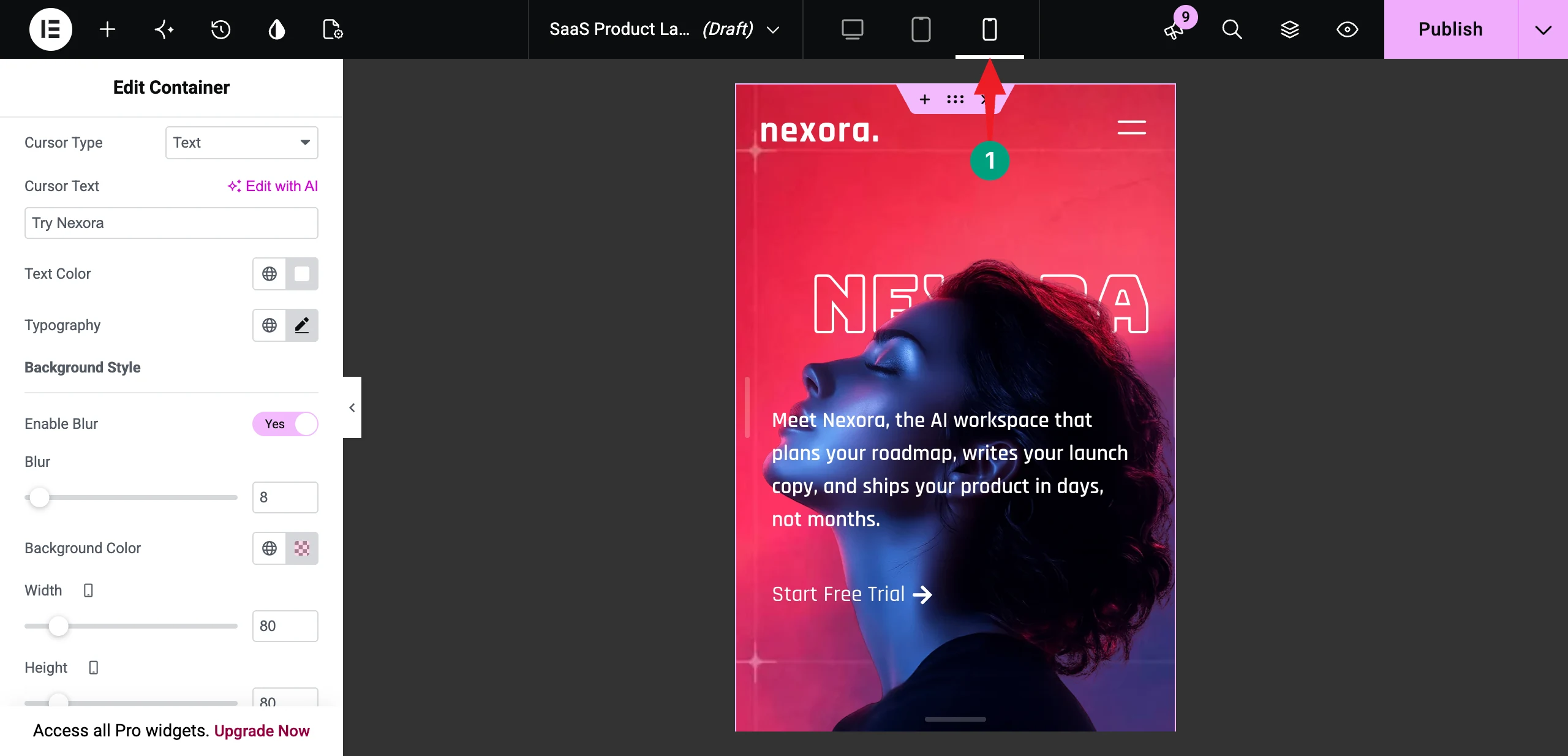
Task: Open the Text Color swatch picker
Action: pos(302,274)
